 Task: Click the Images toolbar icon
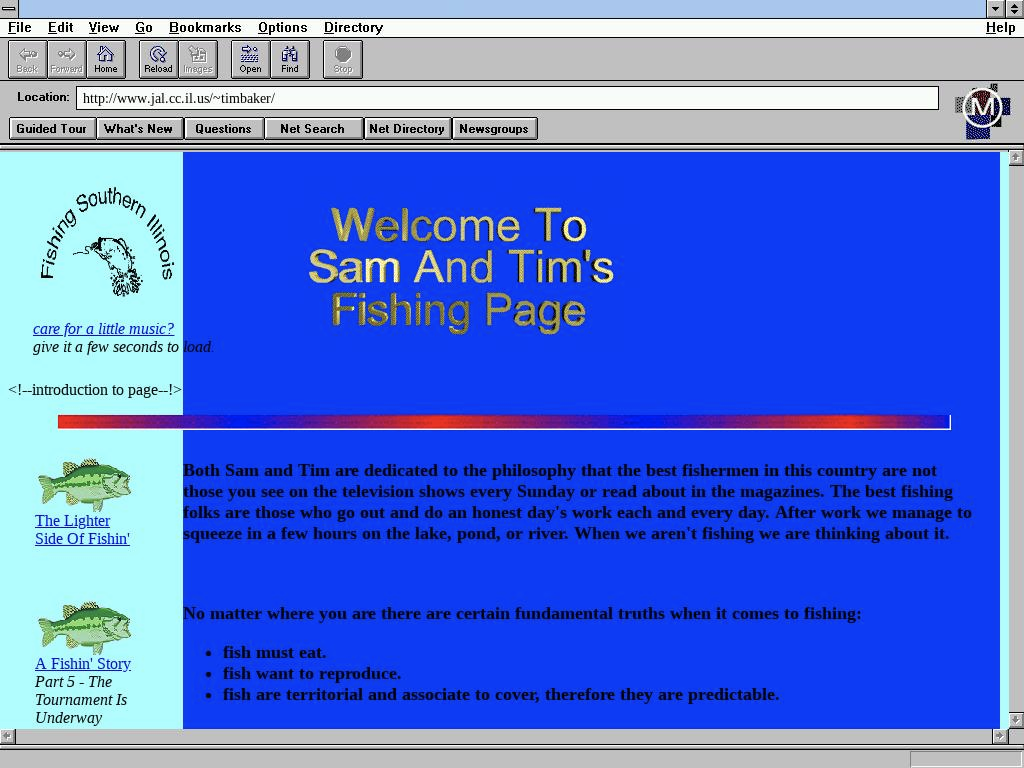coord(197,59)
